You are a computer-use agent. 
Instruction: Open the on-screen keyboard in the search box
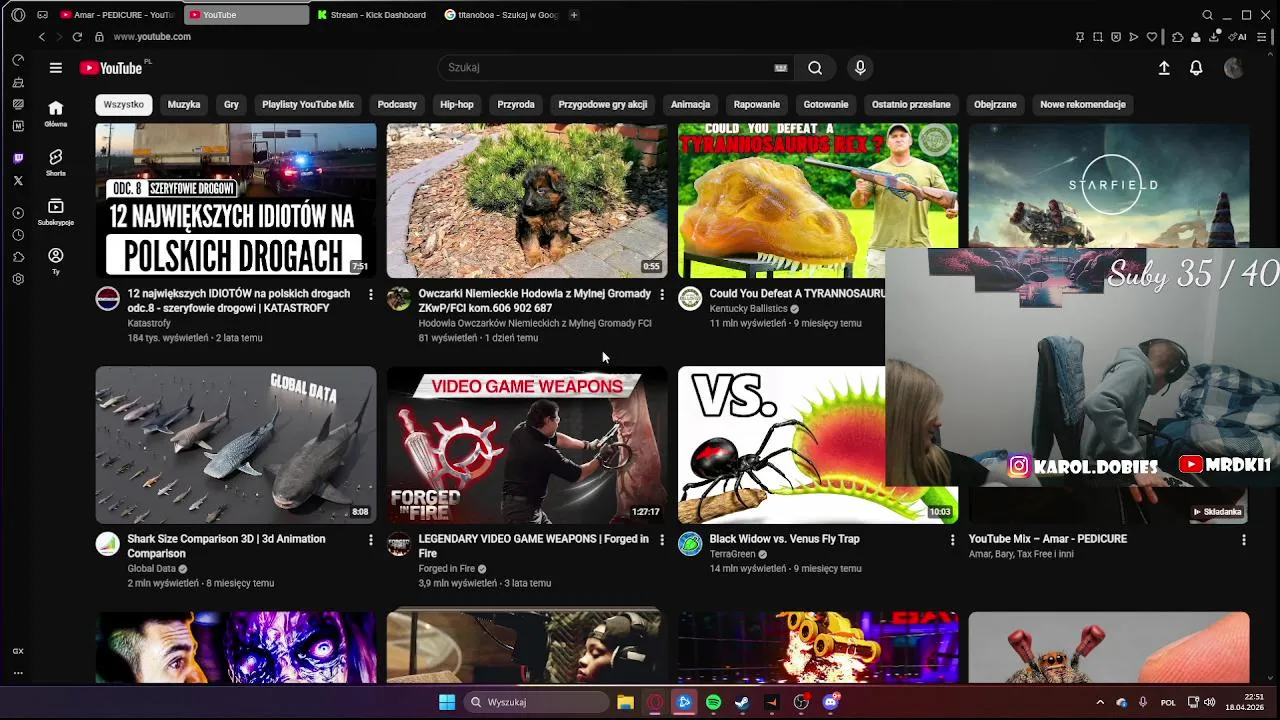(x=781, y=68)
